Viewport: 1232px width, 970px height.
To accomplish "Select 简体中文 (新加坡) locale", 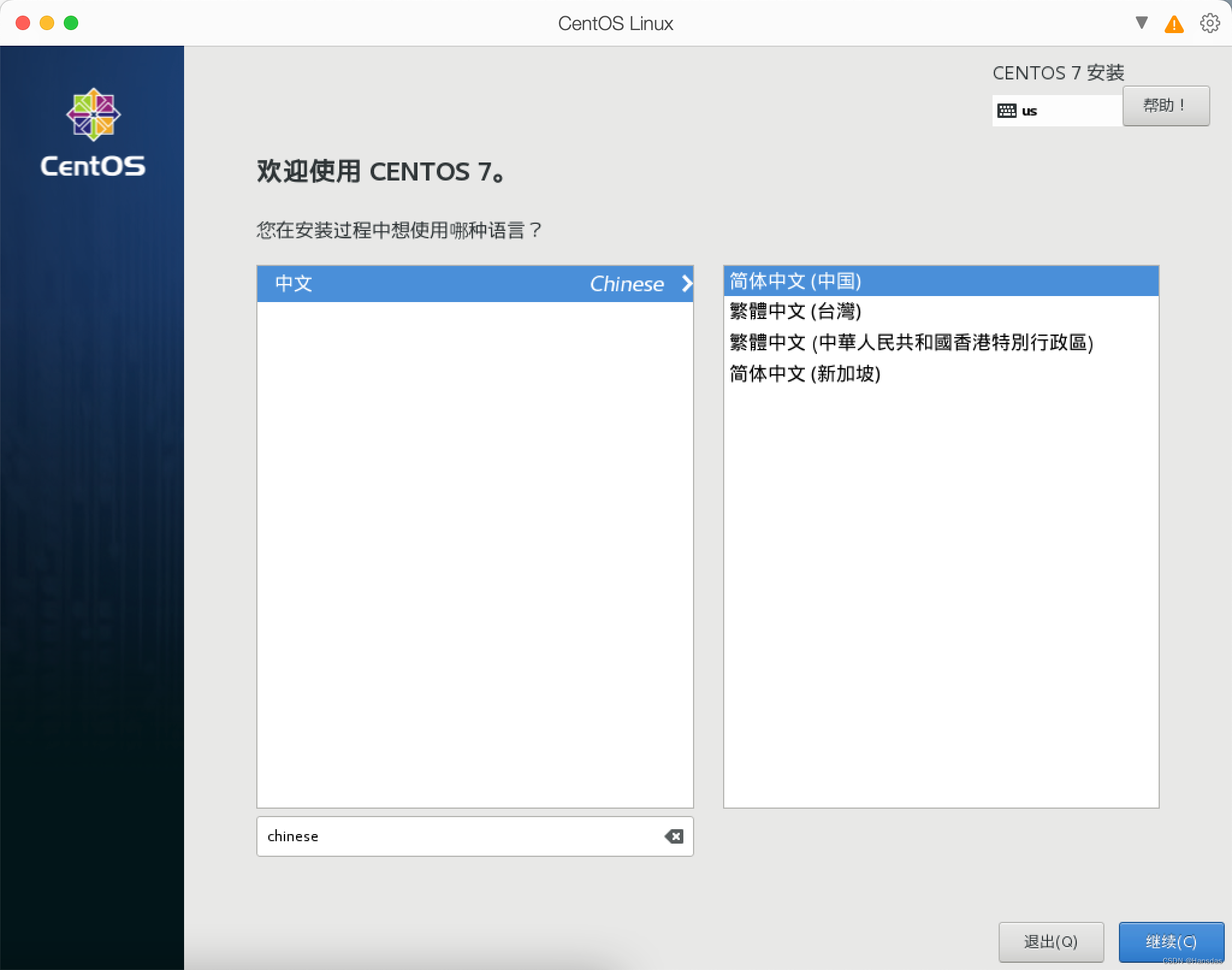I will pos(805,374).
